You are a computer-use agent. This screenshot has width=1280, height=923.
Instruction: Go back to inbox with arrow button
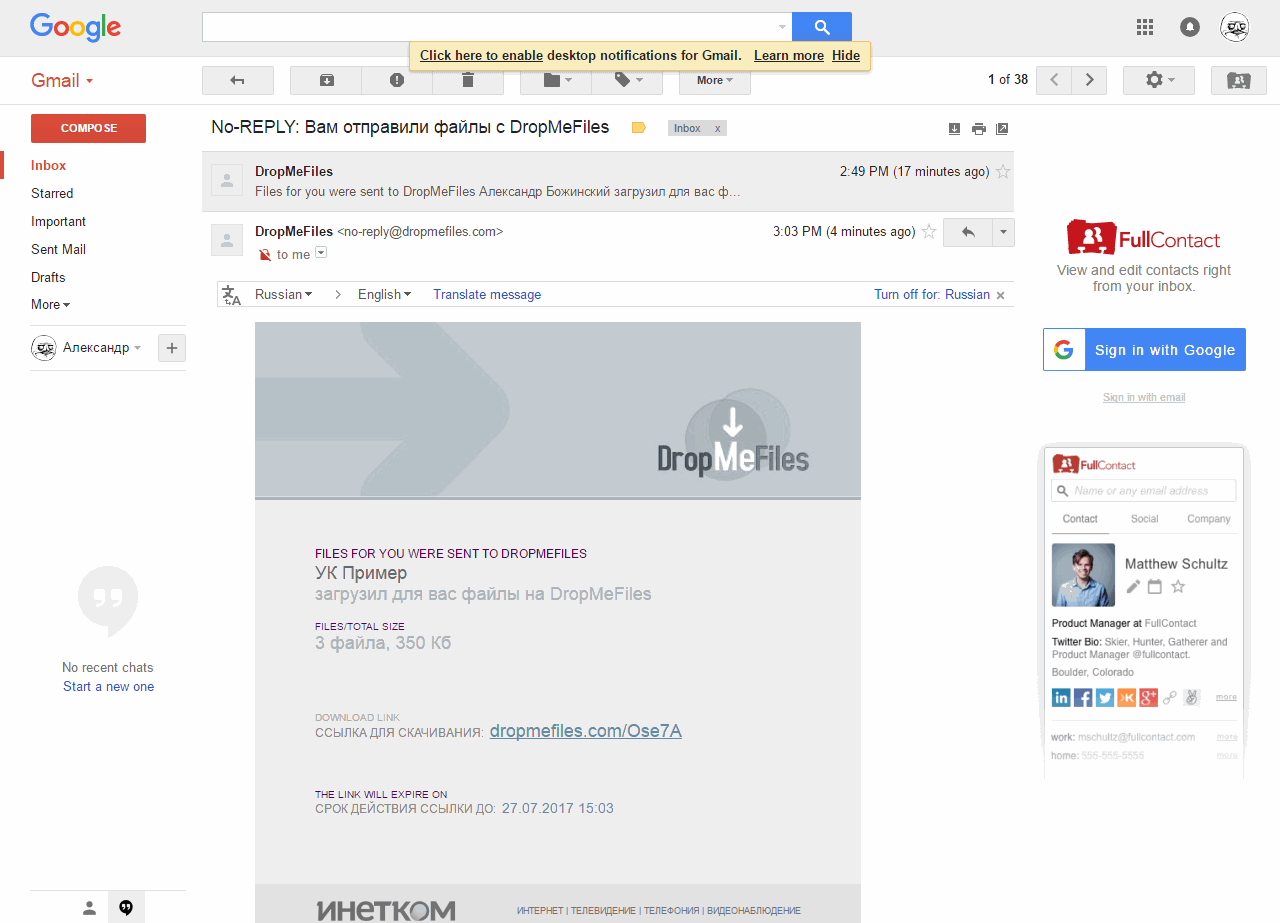pyautogui.click(x=237, y=80)
